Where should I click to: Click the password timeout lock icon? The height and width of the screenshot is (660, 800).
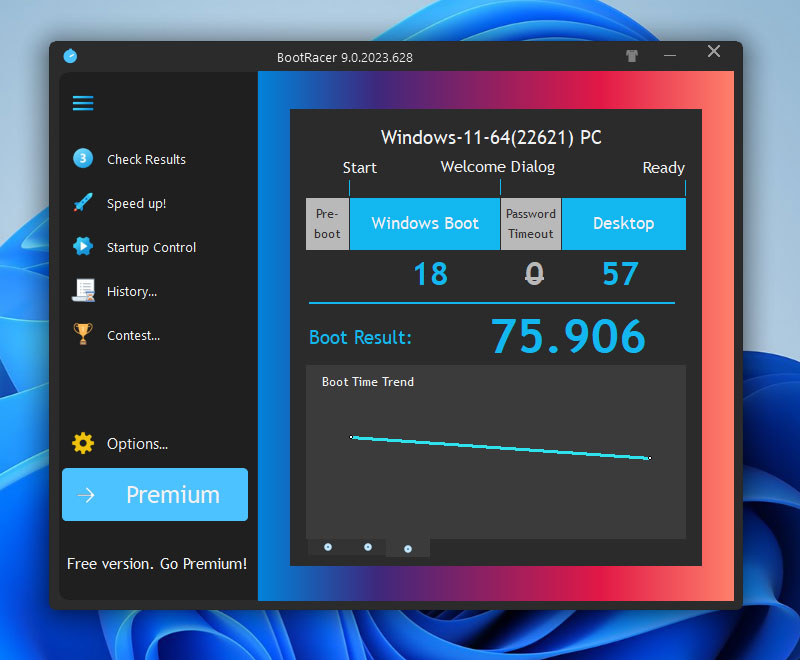(534, 274)
